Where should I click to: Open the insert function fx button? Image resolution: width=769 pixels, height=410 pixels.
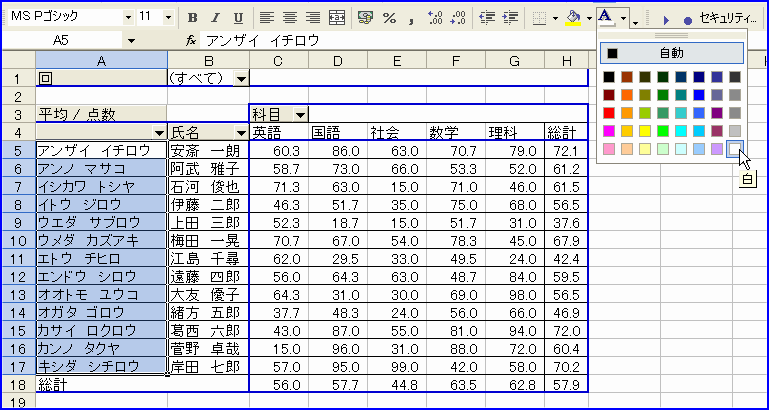tap(191, 41)
